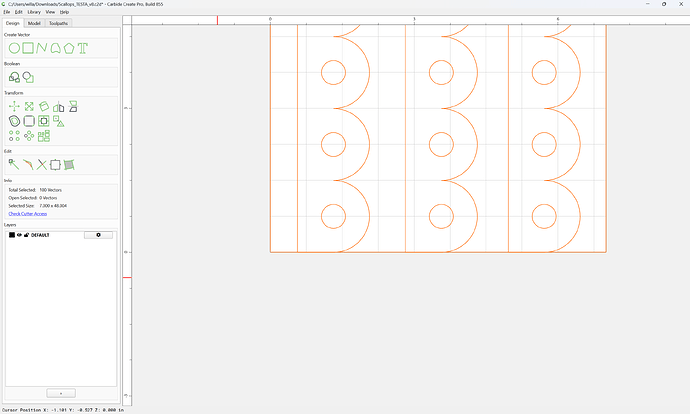This screenshot has height=414, width=690.
Task: Toggle visibility eye of DEFAULT layer
Action: coord(19,235)
